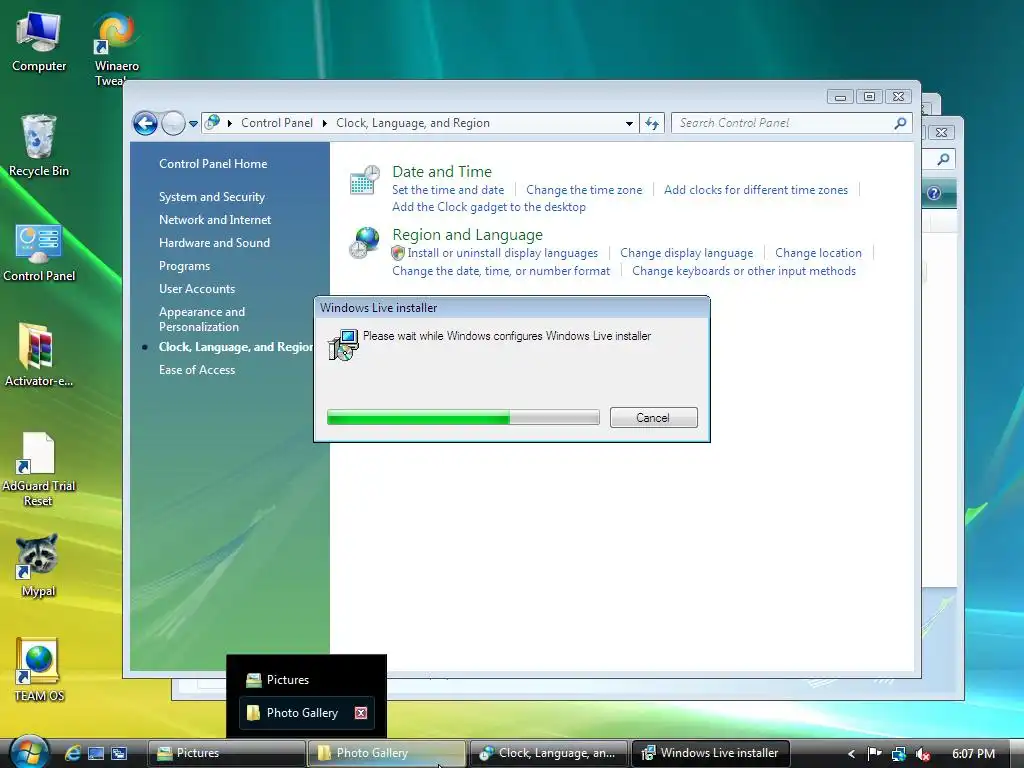The image size is (1024, 768).
Task: Launch Internet Explorer from Quick Launch
Action: pos(73,753)
